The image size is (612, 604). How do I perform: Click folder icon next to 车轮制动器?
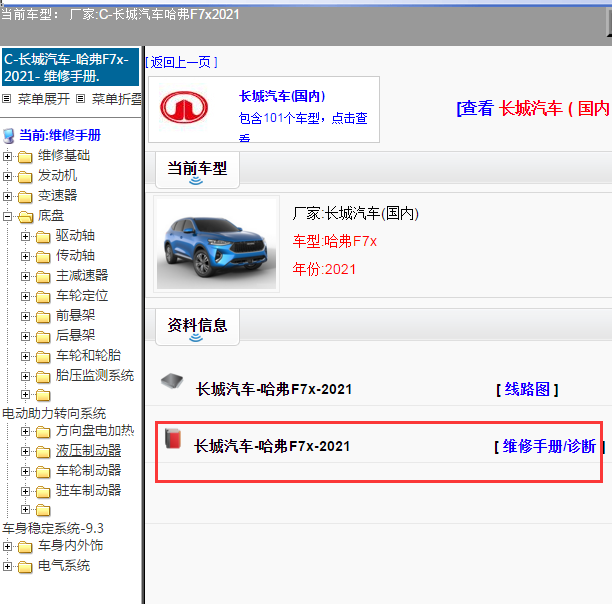(x=43, y=471)
